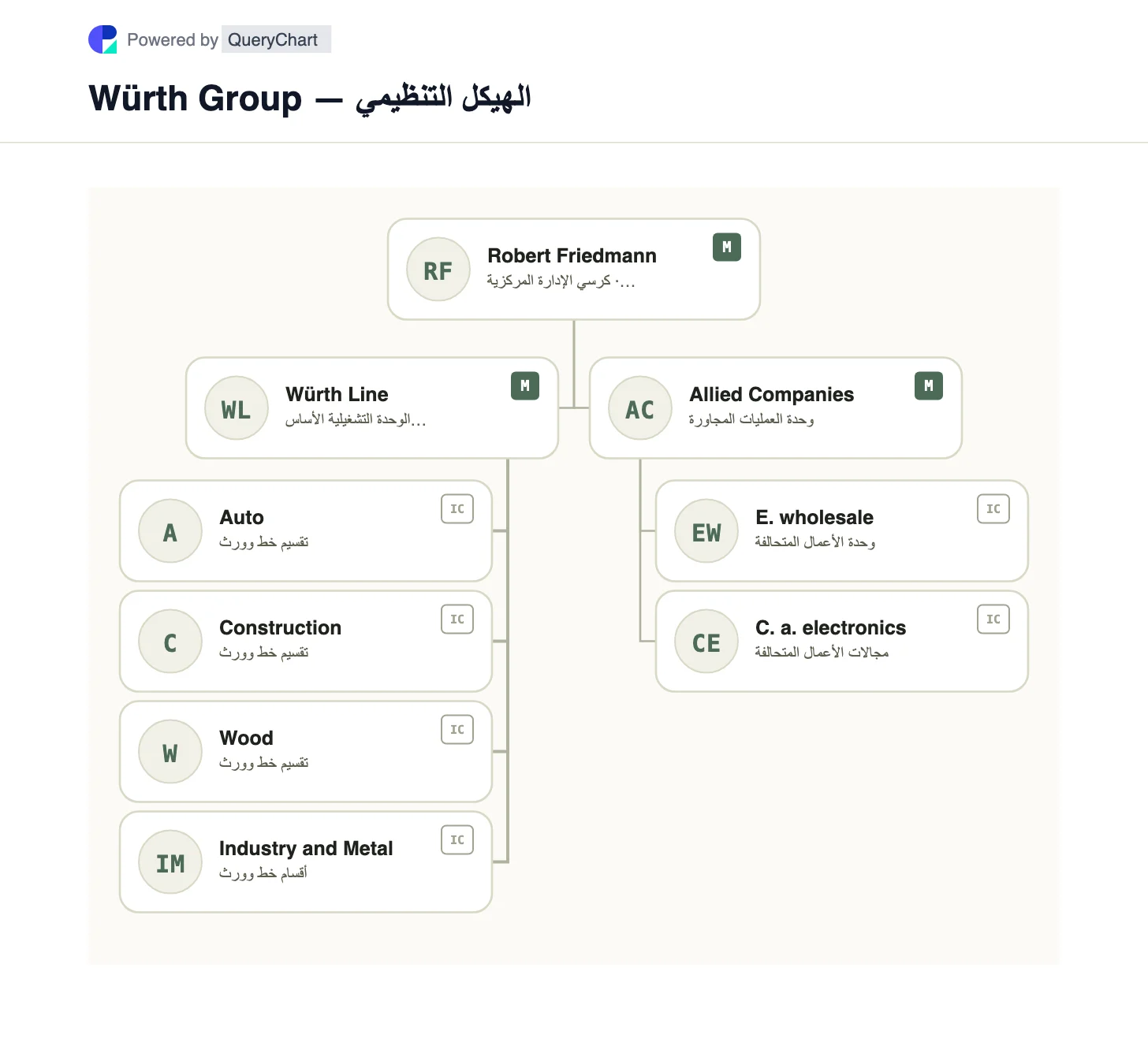Click the 'Powered by' label

click(x=173, y=39)
